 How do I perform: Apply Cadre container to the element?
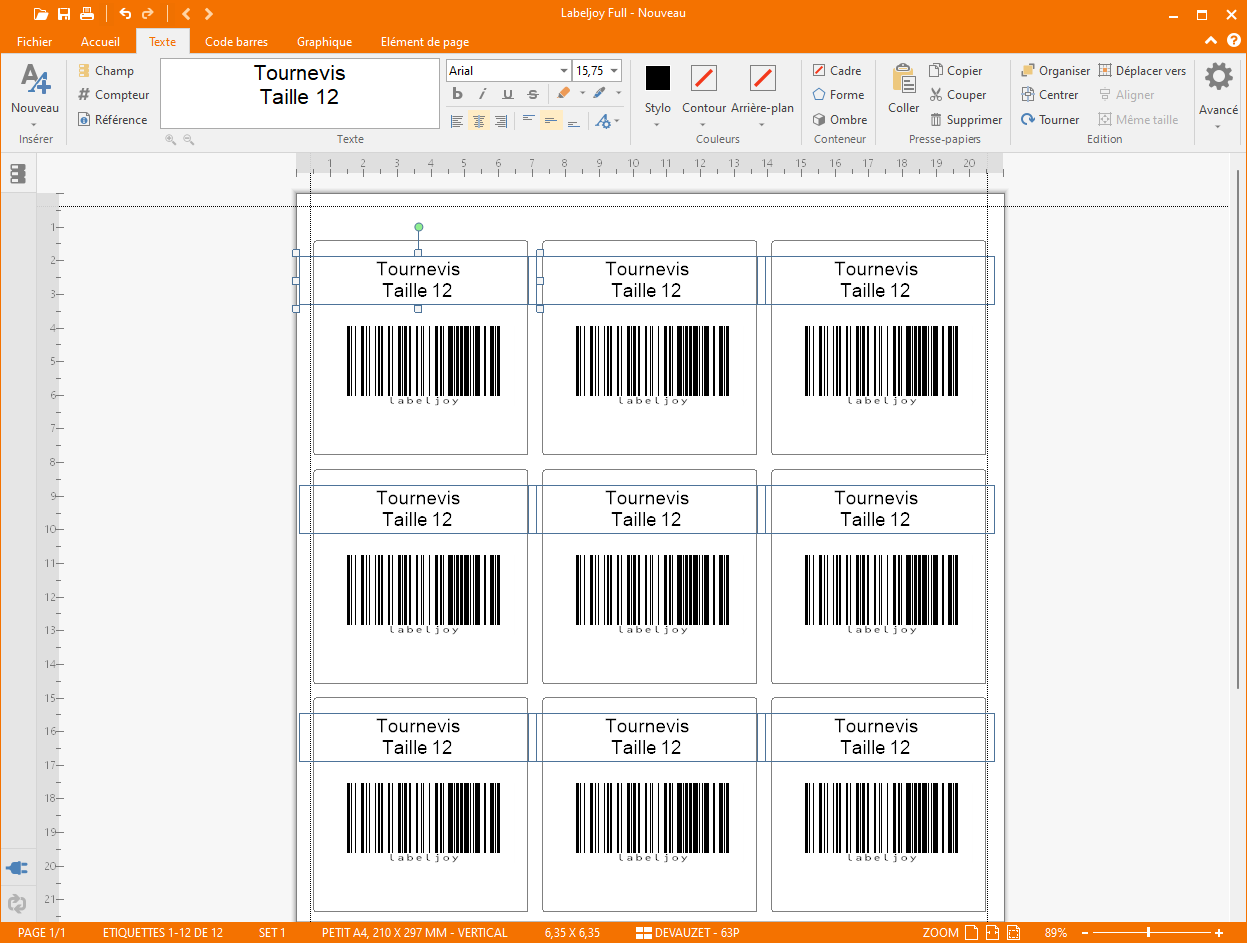pyautogui.click(x=837, y=71)
